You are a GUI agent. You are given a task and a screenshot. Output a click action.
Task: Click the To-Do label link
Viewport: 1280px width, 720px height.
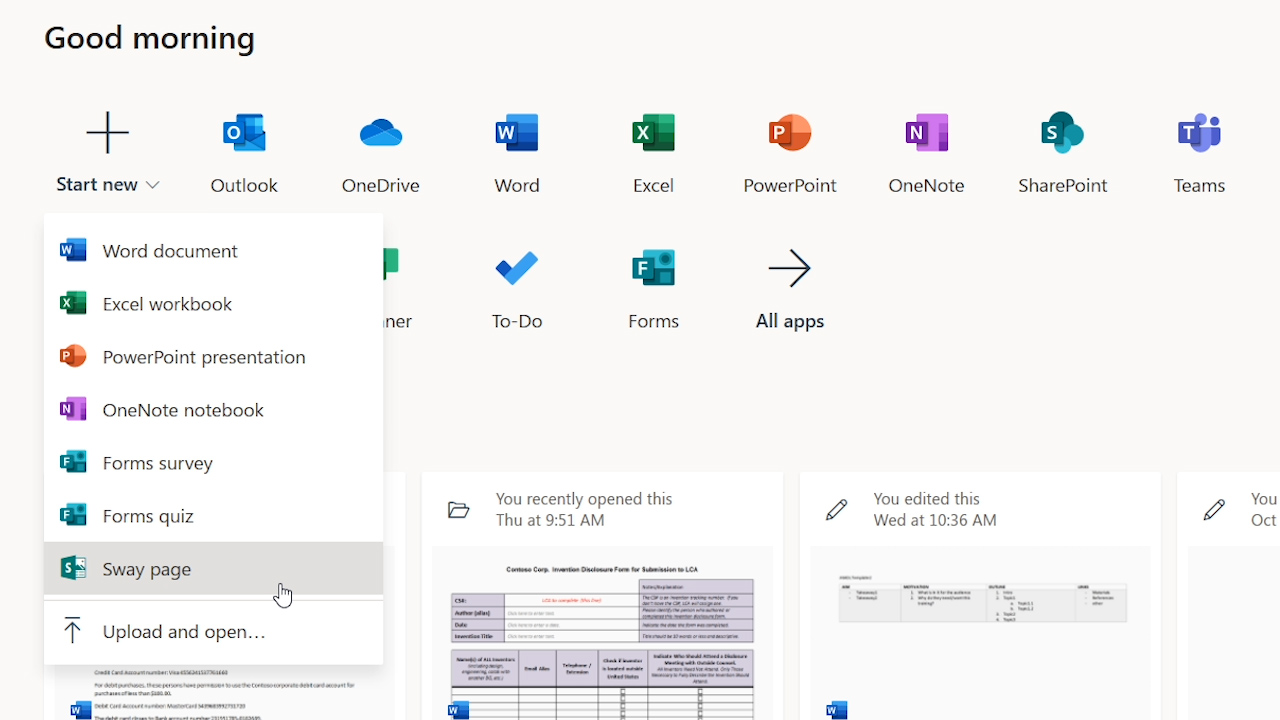pos(517,321)
